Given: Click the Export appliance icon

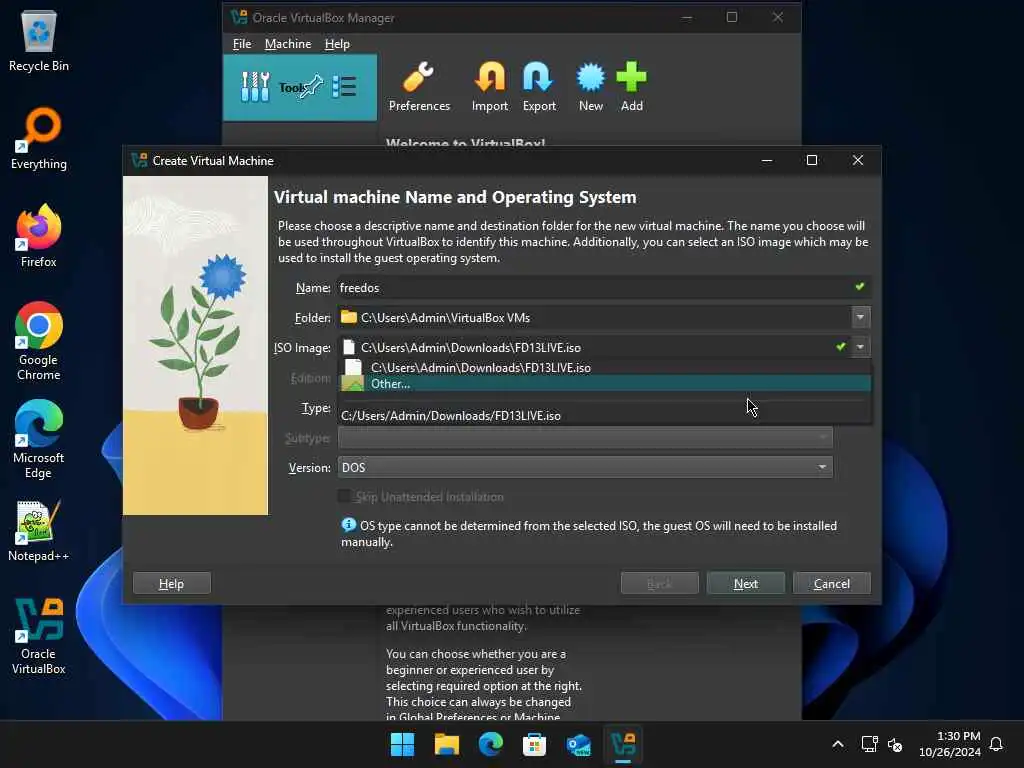Looking at the screenshot, I should (539, 87).
